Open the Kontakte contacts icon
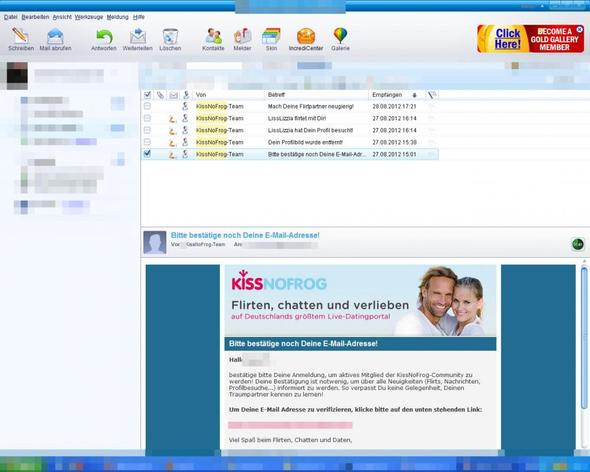 (x=213, y=36)
